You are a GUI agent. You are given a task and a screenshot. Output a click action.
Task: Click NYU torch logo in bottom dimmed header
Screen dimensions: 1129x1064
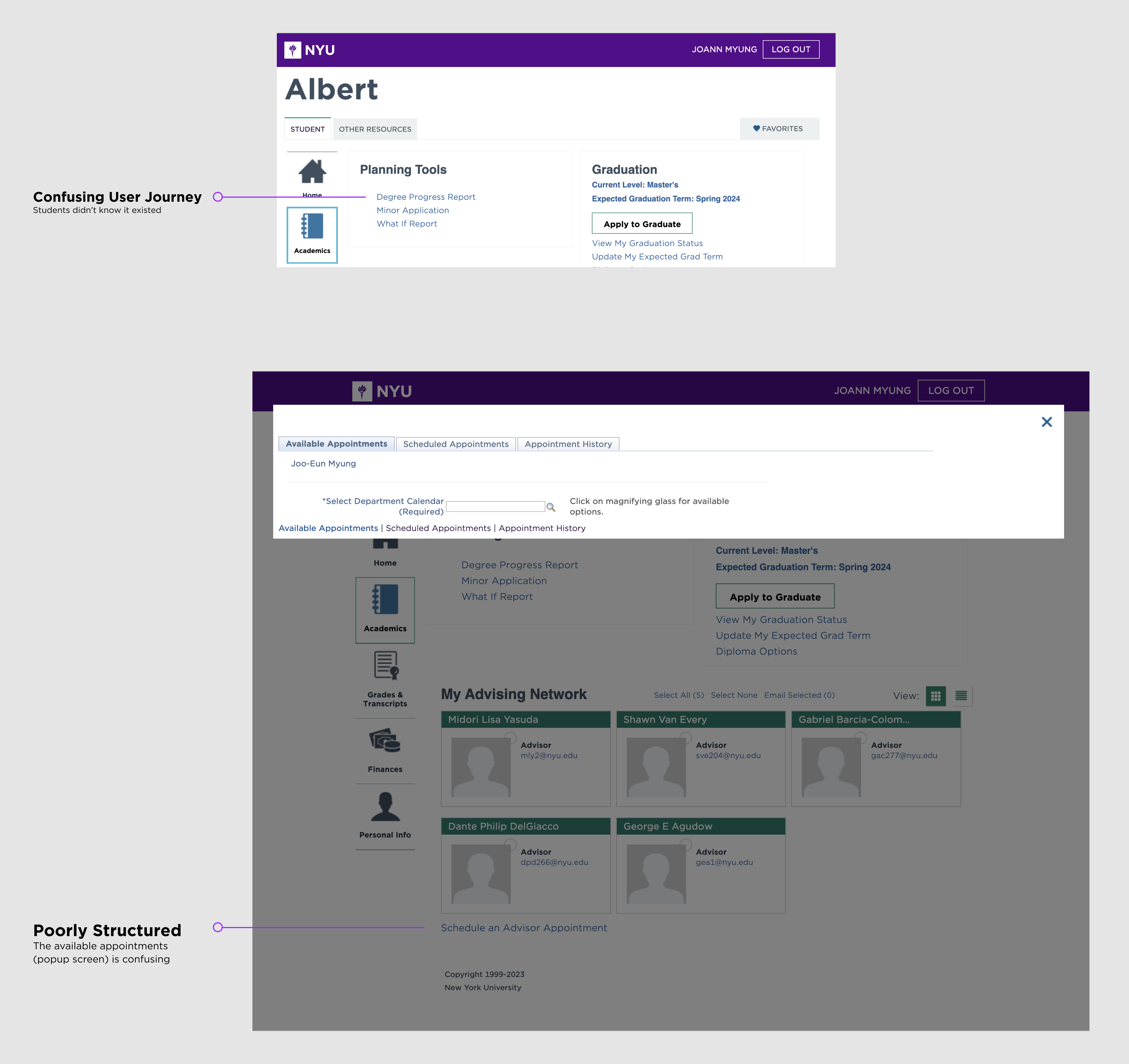[x=362, y=391]
